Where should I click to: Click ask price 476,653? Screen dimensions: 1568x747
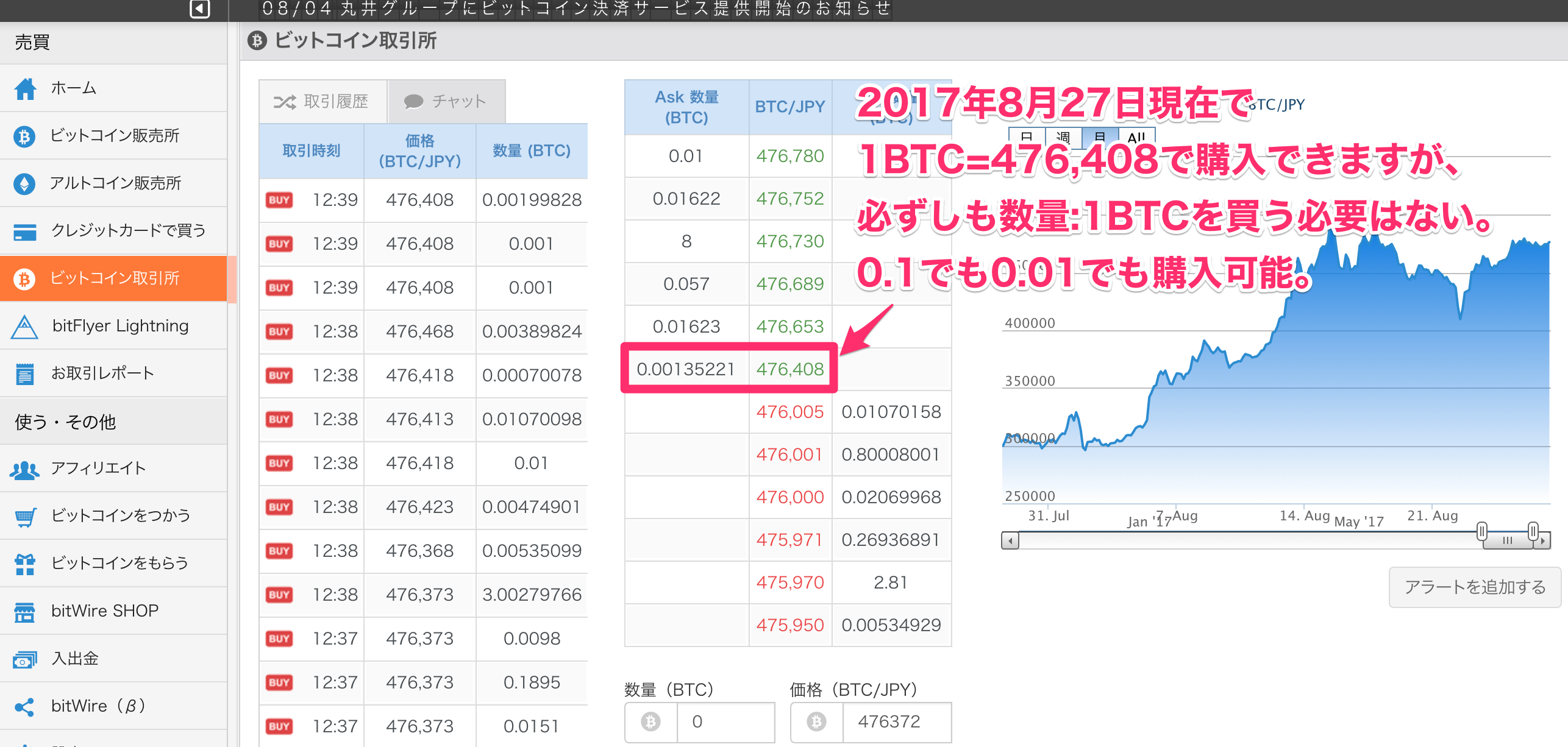(789, 327)
